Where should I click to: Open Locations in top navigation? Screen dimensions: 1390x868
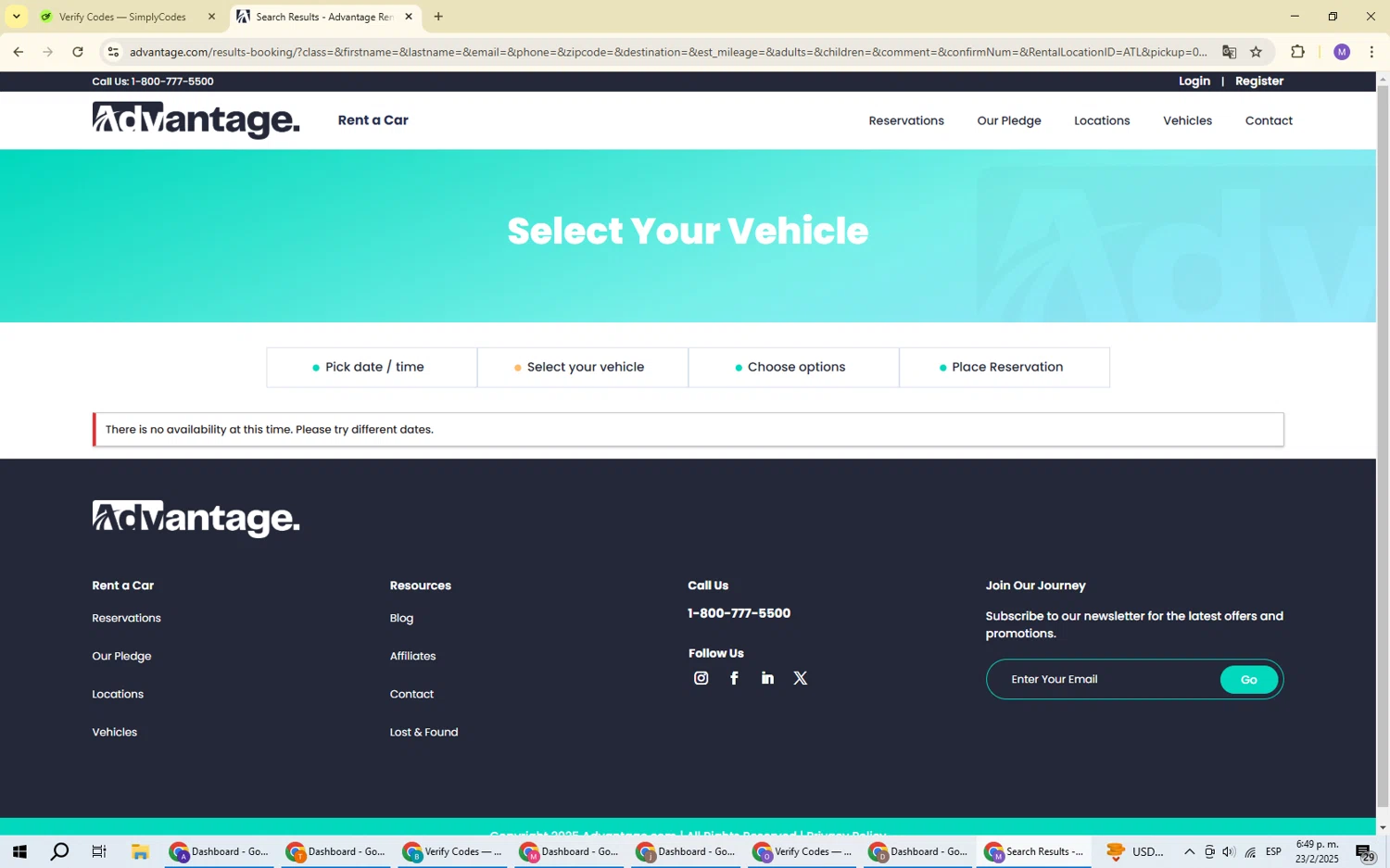point(1102,120)
